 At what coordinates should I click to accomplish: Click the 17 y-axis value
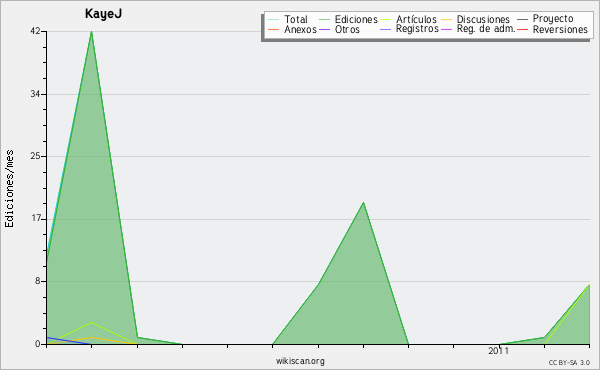coord(35,219)
